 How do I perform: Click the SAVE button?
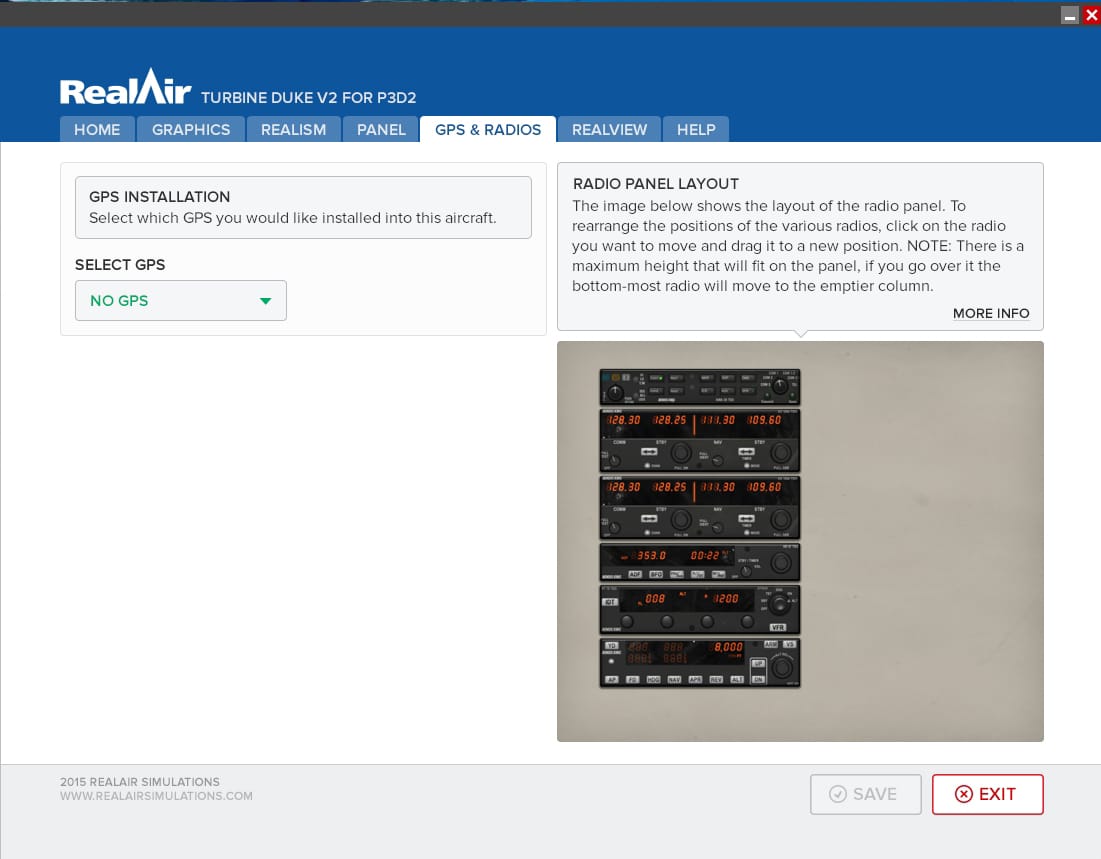tap(865, 794)
